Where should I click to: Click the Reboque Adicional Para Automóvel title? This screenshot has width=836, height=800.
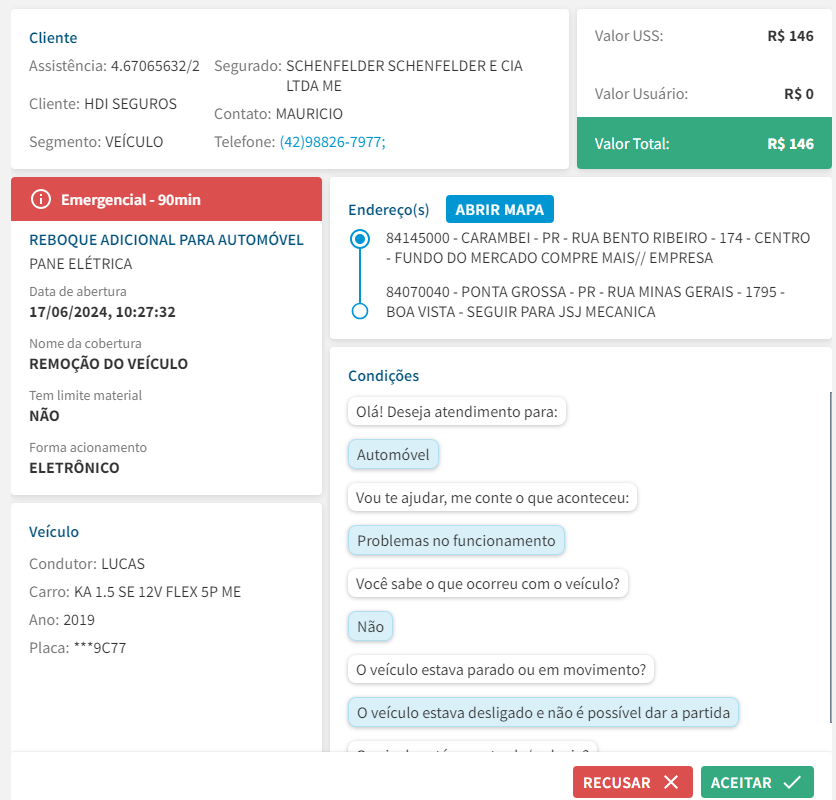click(x=166, y=240)
